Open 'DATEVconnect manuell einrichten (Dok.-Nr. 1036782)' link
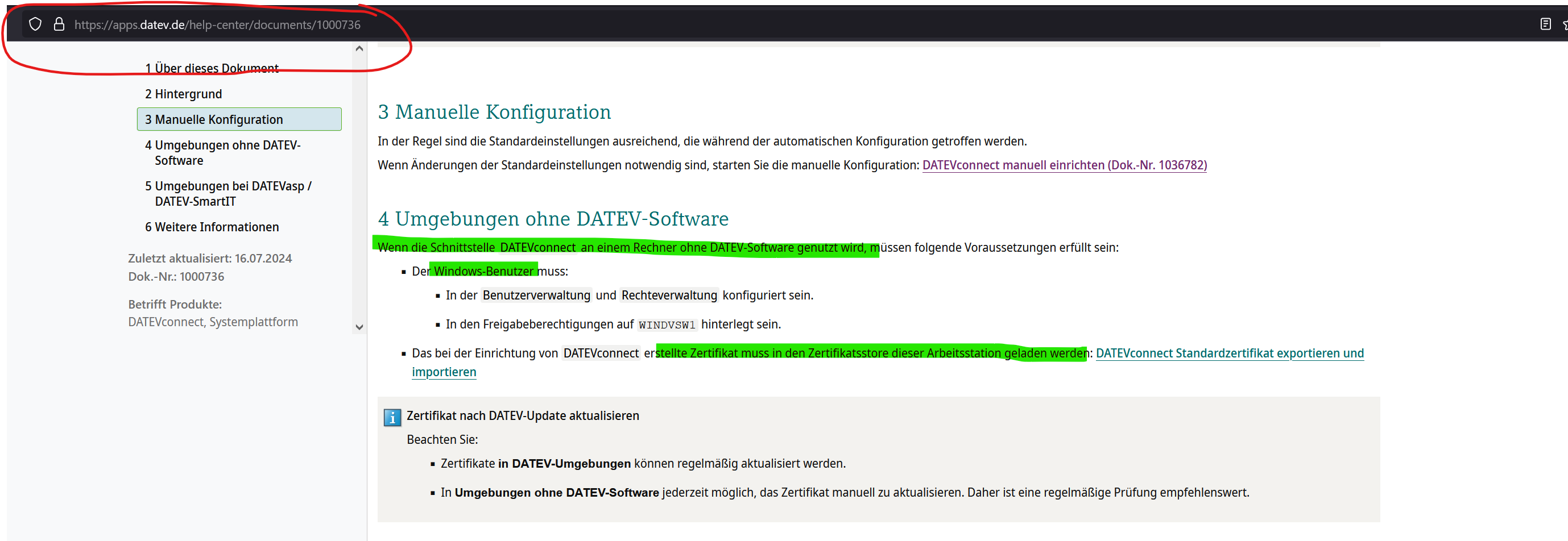Image resolution: width=1568 pixels, height=541 pixels. pos(1064,165)
